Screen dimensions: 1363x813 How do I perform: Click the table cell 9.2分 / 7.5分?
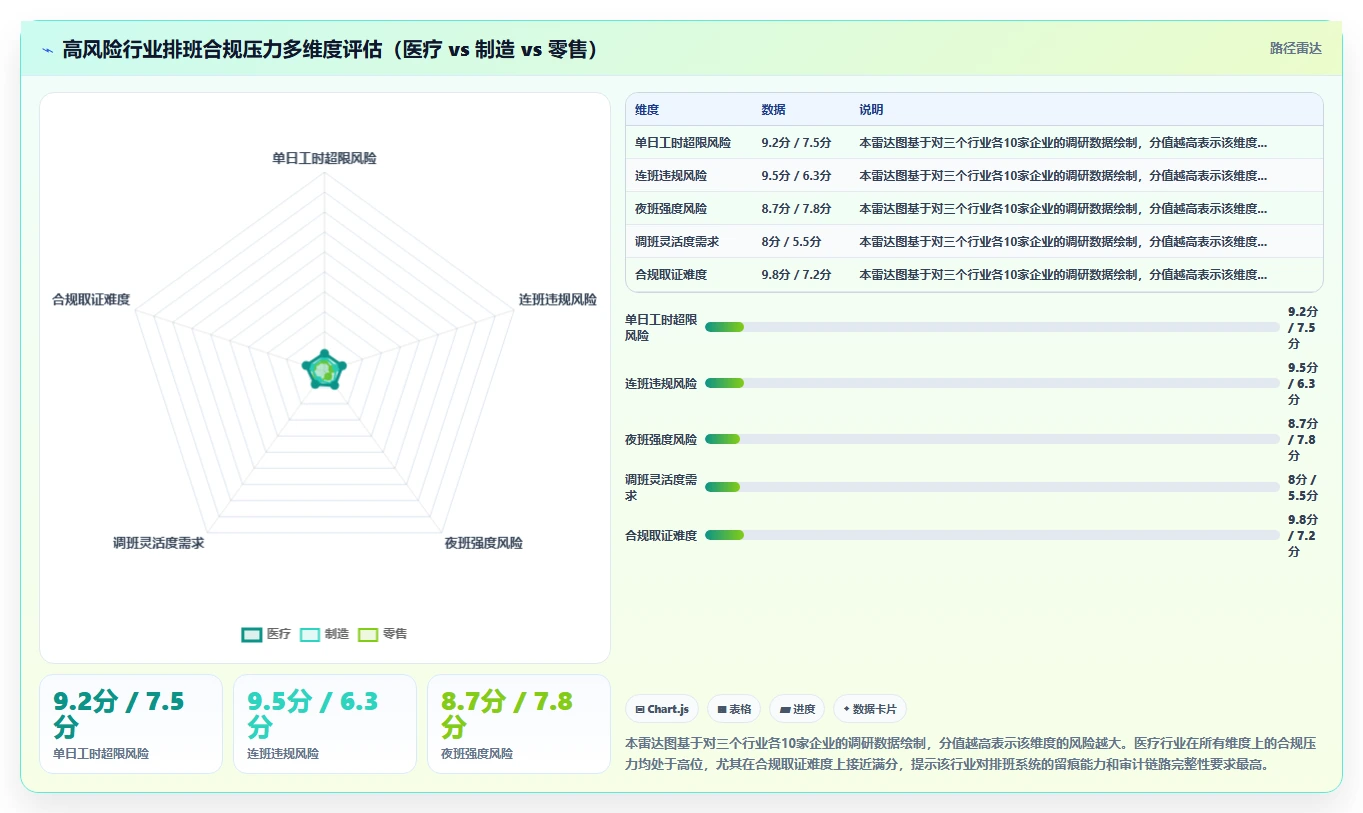[796, 143]
